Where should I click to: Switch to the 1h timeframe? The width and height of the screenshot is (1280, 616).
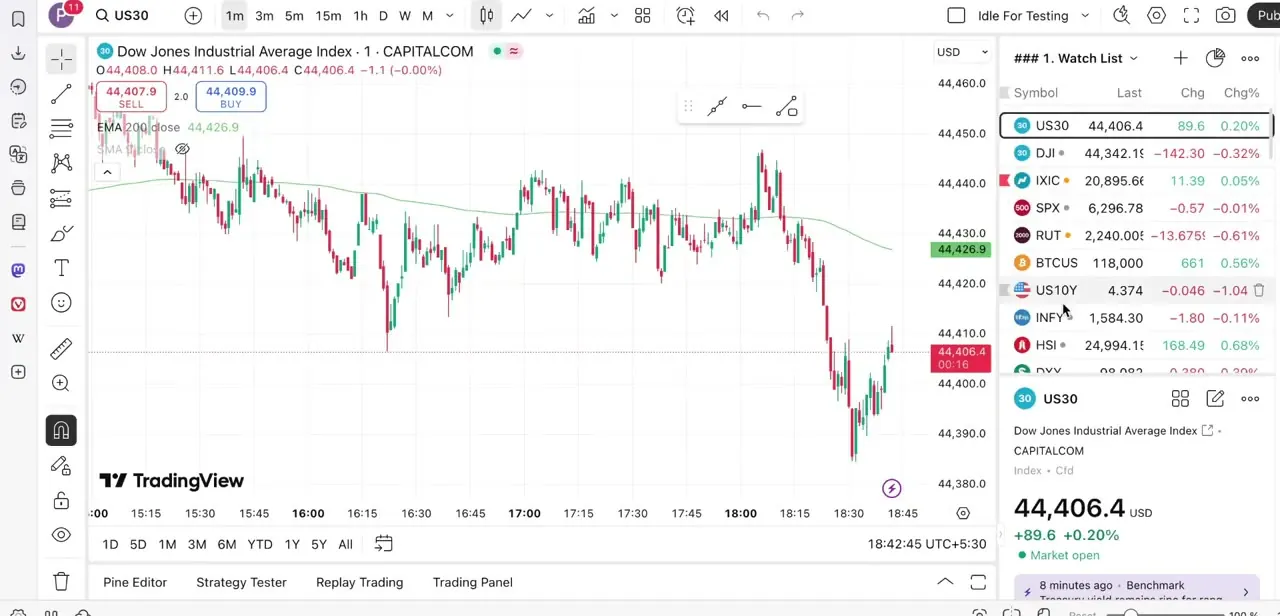[x=360, y=15]
